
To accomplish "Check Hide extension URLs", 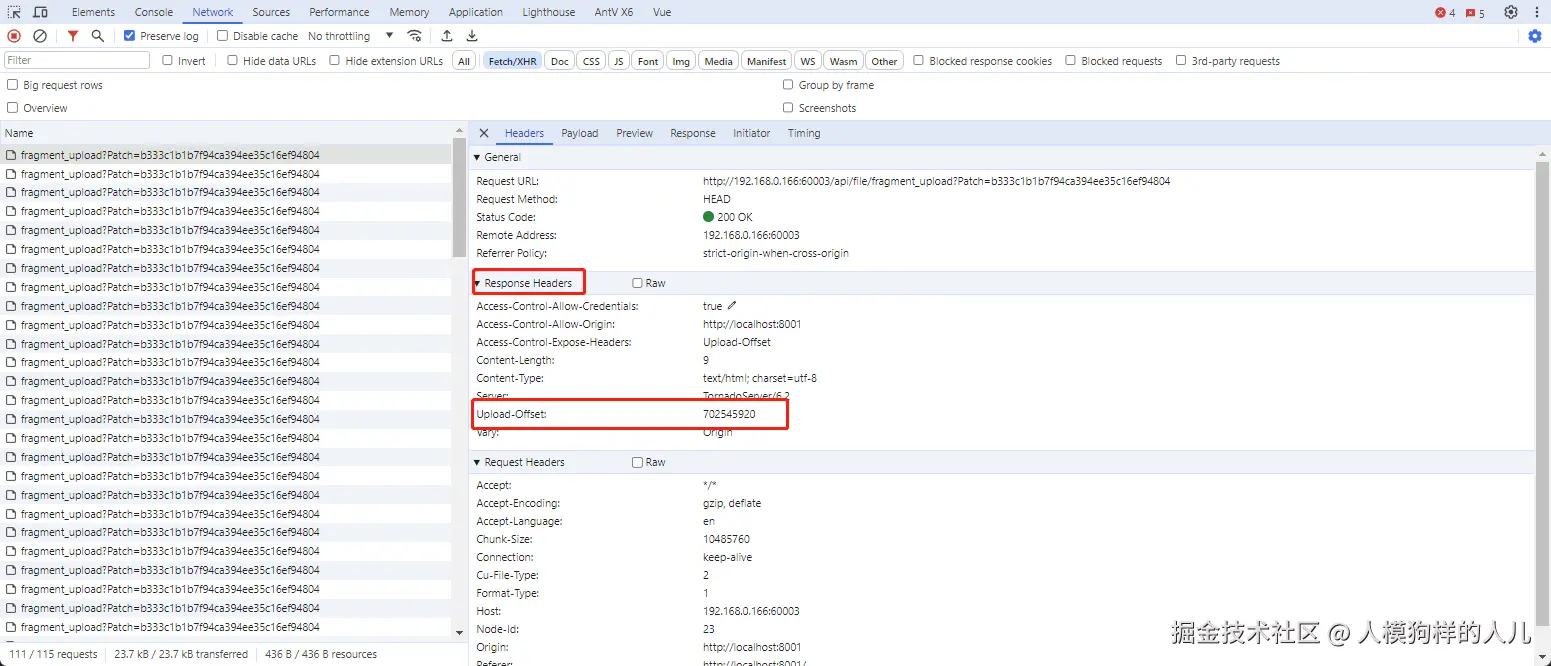I will coord(335,60).
